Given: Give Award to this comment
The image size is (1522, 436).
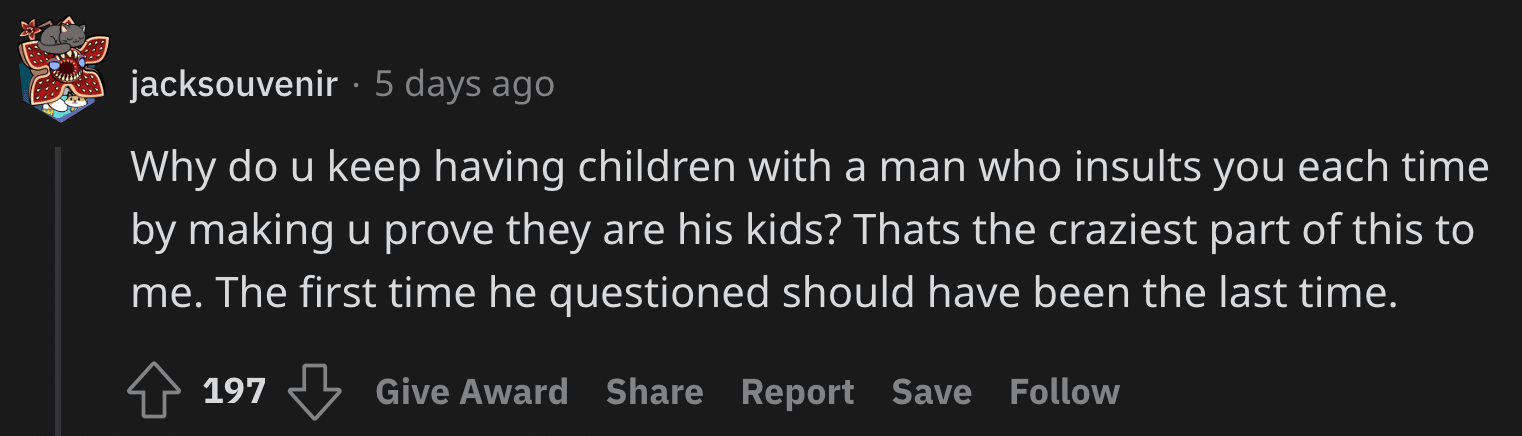Looking at the screenshot, I should (471, 392).
